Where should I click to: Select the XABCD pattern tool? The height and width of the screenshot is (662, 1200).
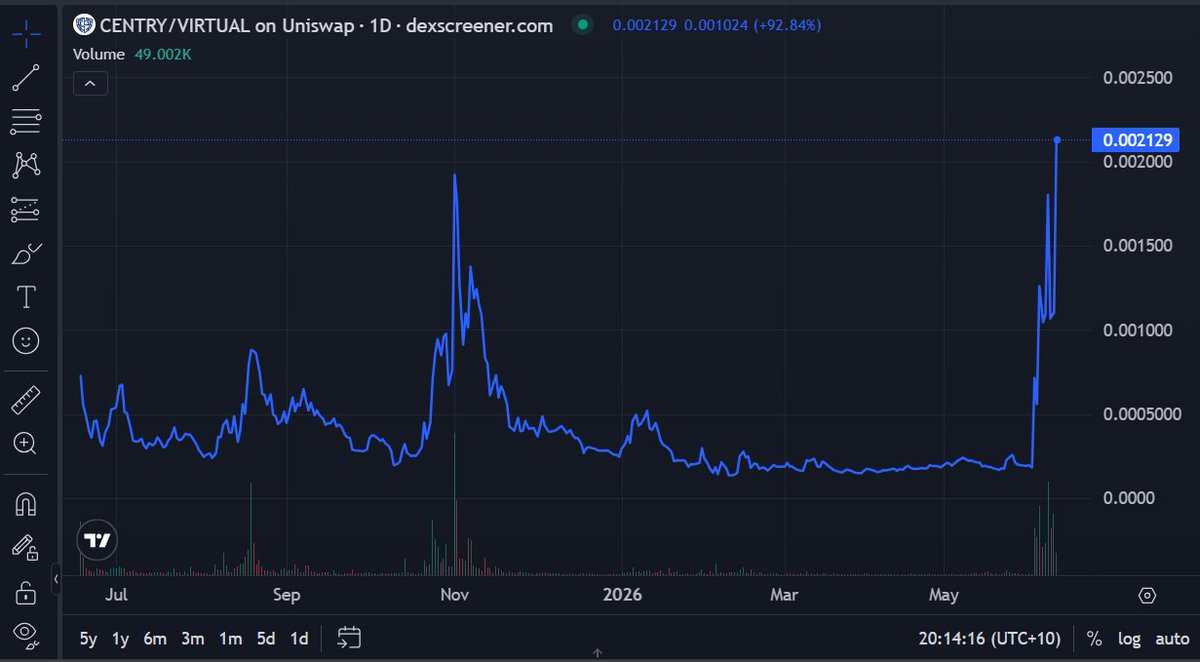click(x=26, y=165)
